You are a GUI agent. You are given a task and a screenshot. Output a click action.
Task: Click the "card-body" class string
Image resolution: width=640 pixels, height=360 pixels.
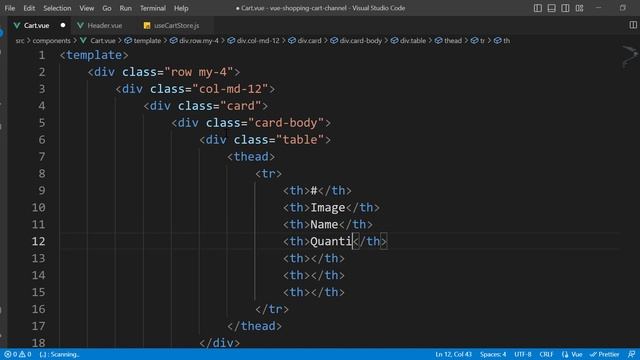tap(286, 123)
